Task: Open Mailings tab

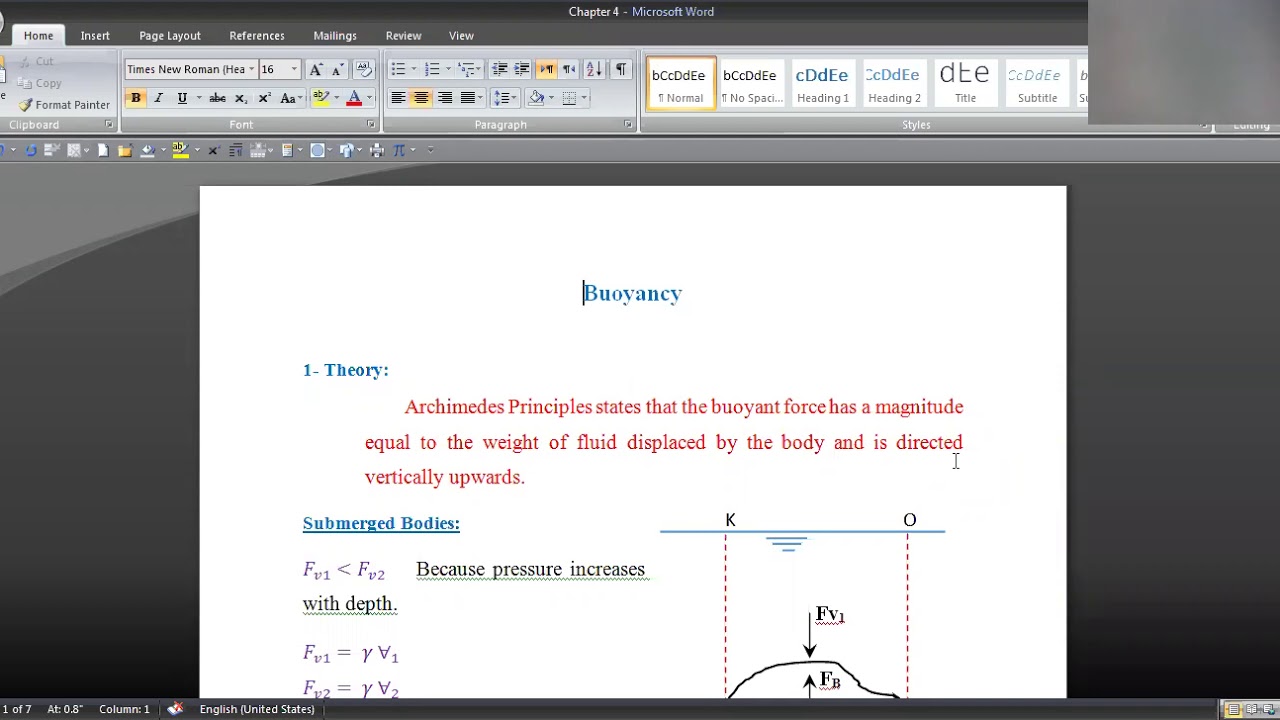Action: [335, 36]
